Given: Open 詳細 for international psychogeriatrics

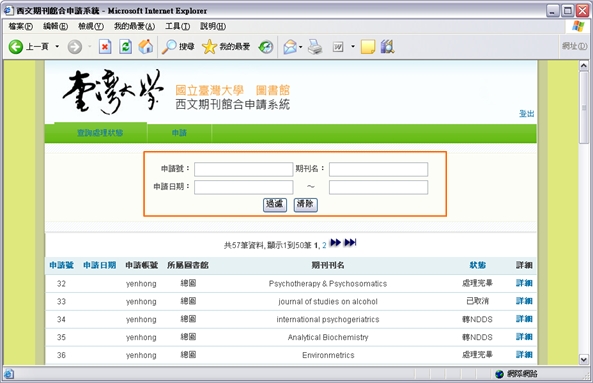Looking at the screenshot, I should pyautogui.click(x=524, y=319).
